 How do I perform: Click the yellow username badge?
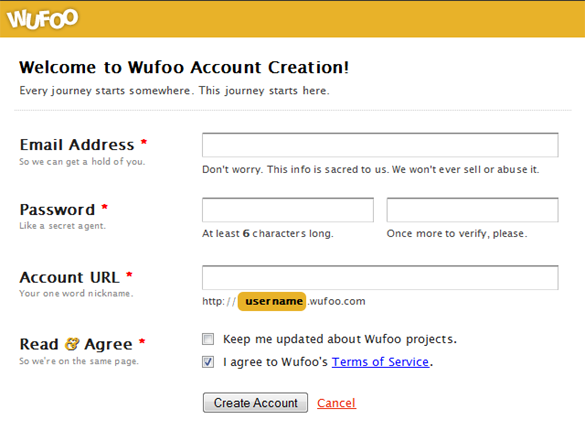[x=272, y=301]
